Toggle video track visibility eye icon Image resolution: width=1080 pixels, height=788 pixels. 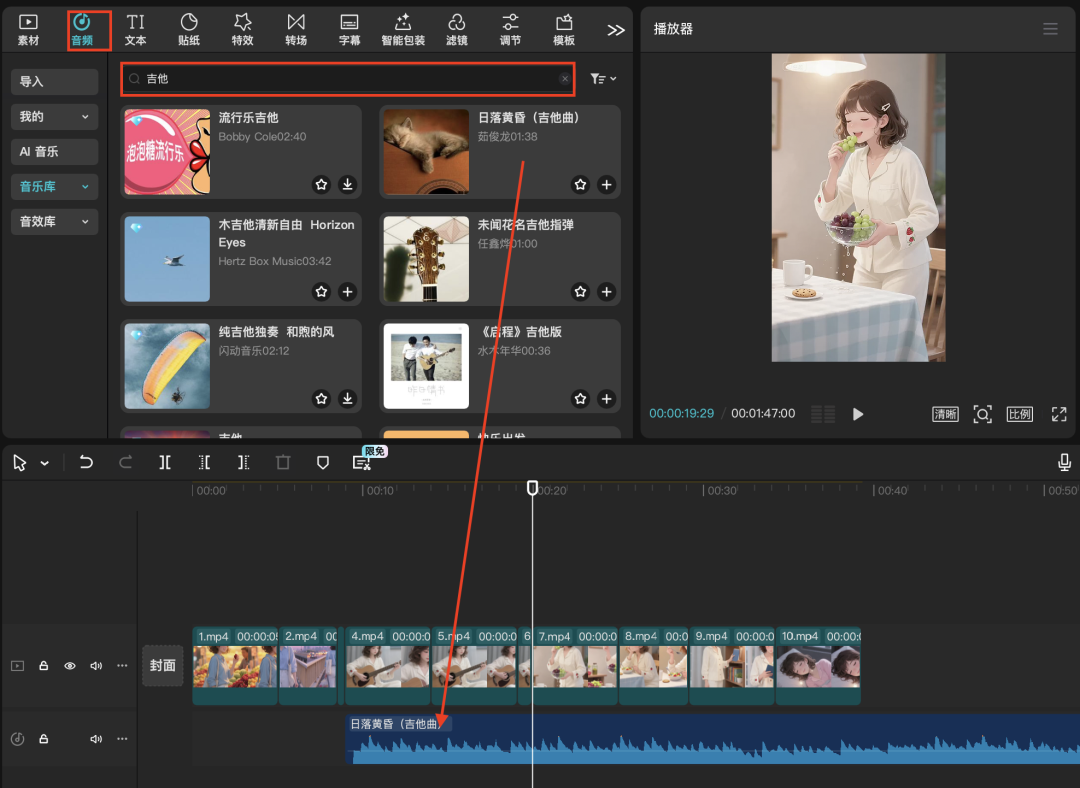(70, 665)
